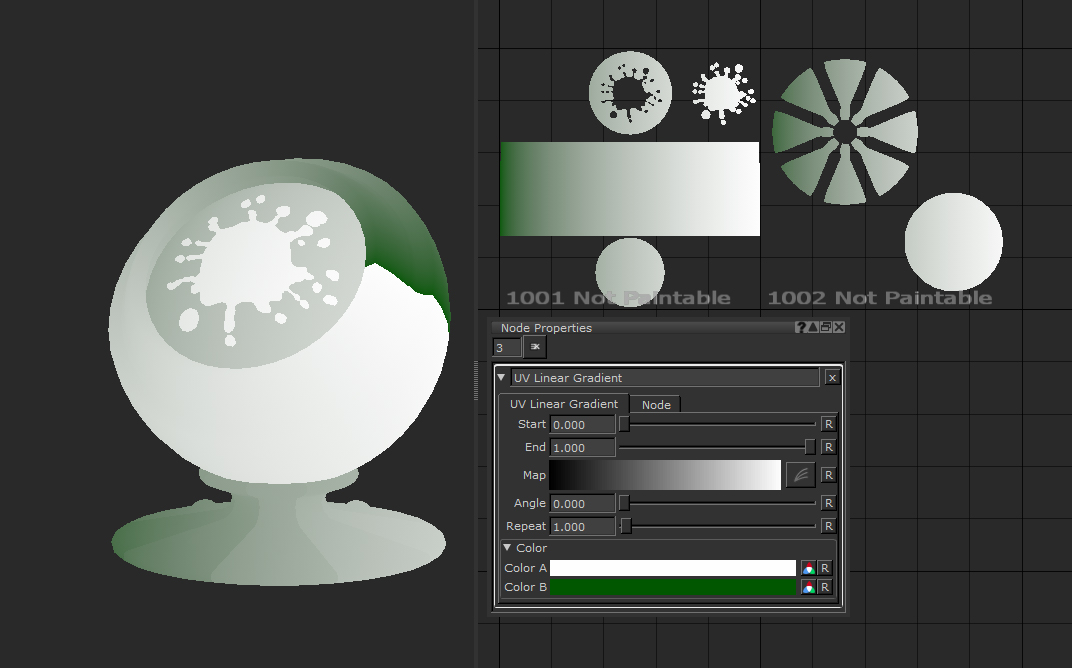The height and width of the screenshot is (668, 1072).
Task: Reset the Map gradient with R
Action: tap(828, 475)
